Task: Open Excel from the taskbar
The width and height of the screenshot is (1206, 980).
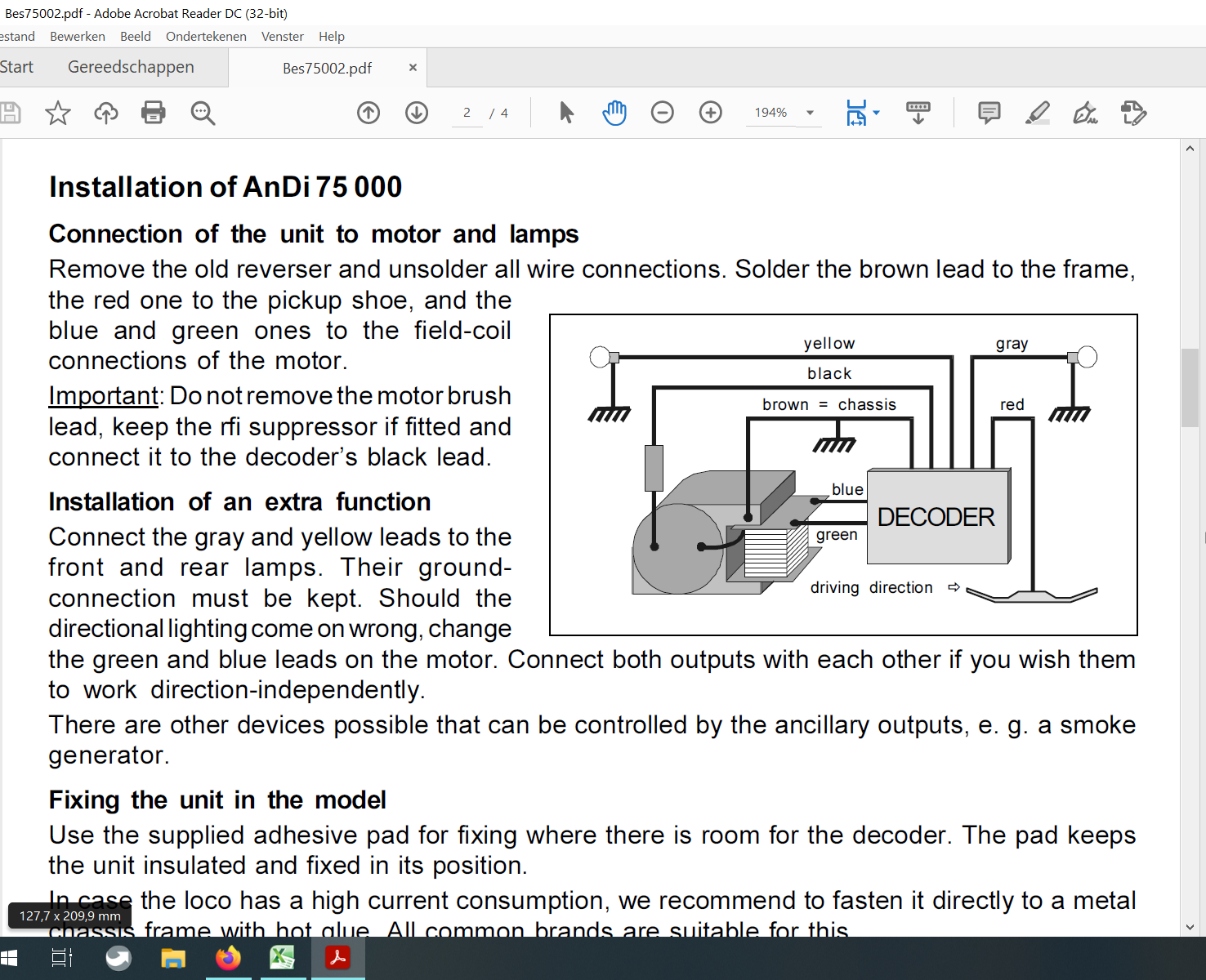Action: 283,958
